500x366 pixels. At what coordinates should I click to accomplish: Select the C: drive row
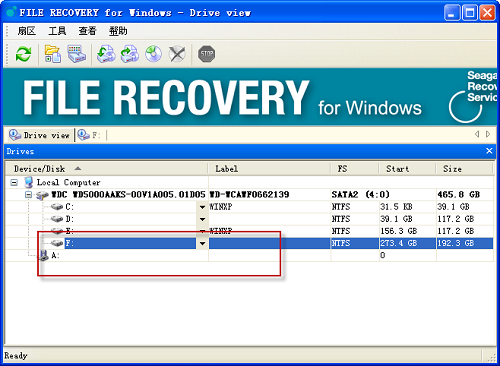[x=249, y=207]
